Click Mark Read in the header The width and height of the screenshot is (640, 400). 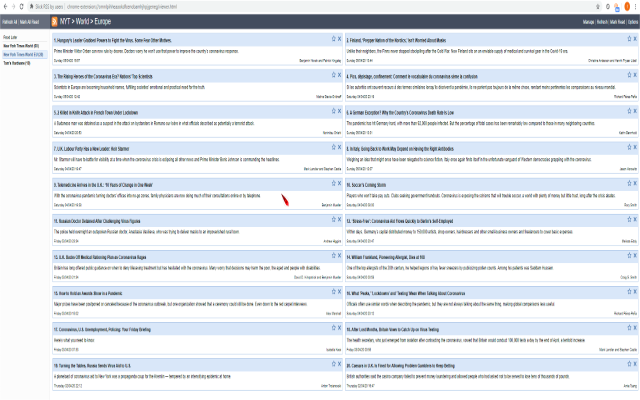pyautogui.click(x=618, y=22)
